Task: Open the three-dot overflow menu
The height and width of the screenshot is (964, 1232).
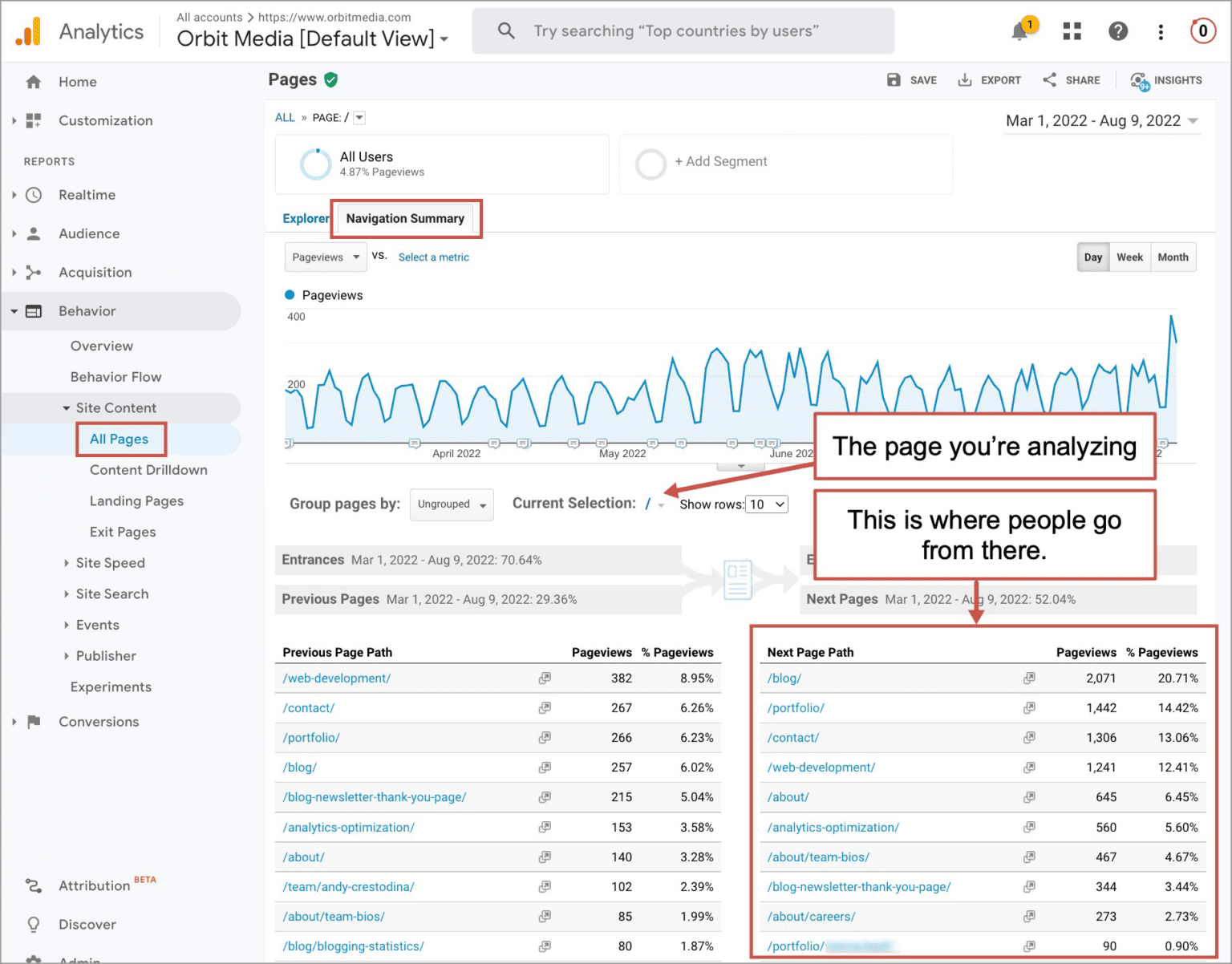Action: pyautogui.click(x=1161, y=30)
